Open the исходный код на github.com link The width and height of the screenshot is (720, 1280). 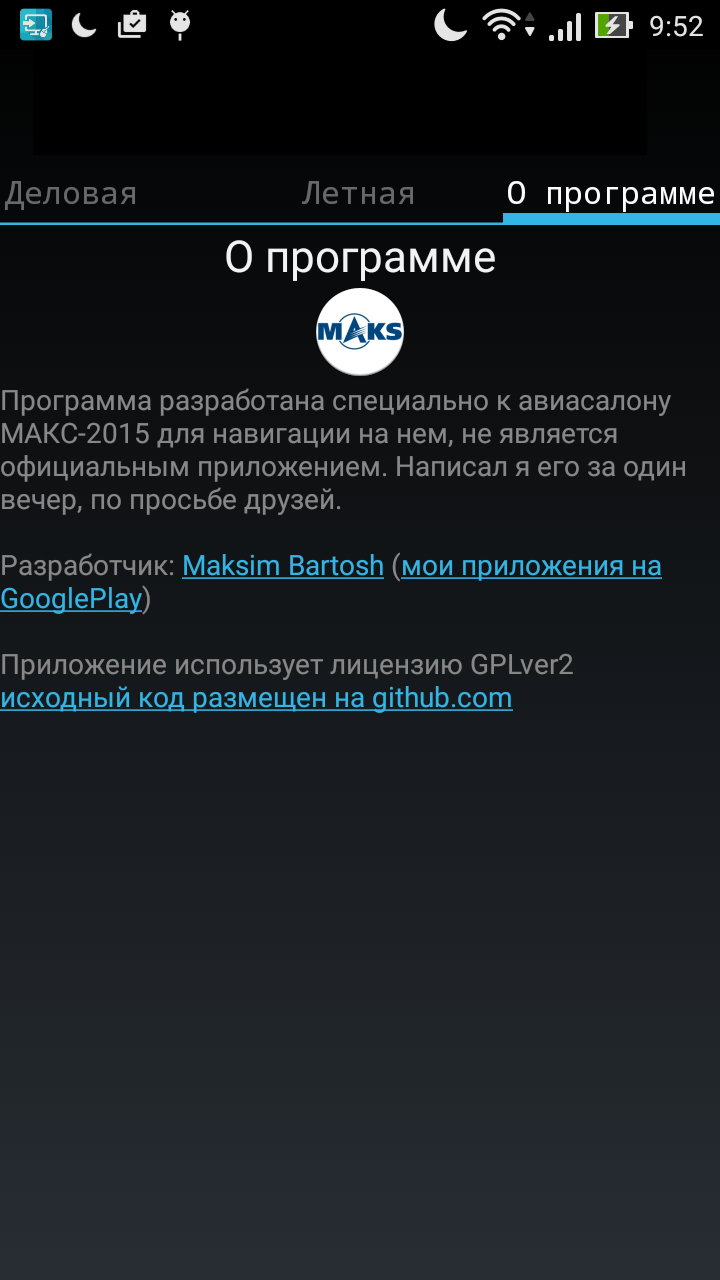coord(256,698)
